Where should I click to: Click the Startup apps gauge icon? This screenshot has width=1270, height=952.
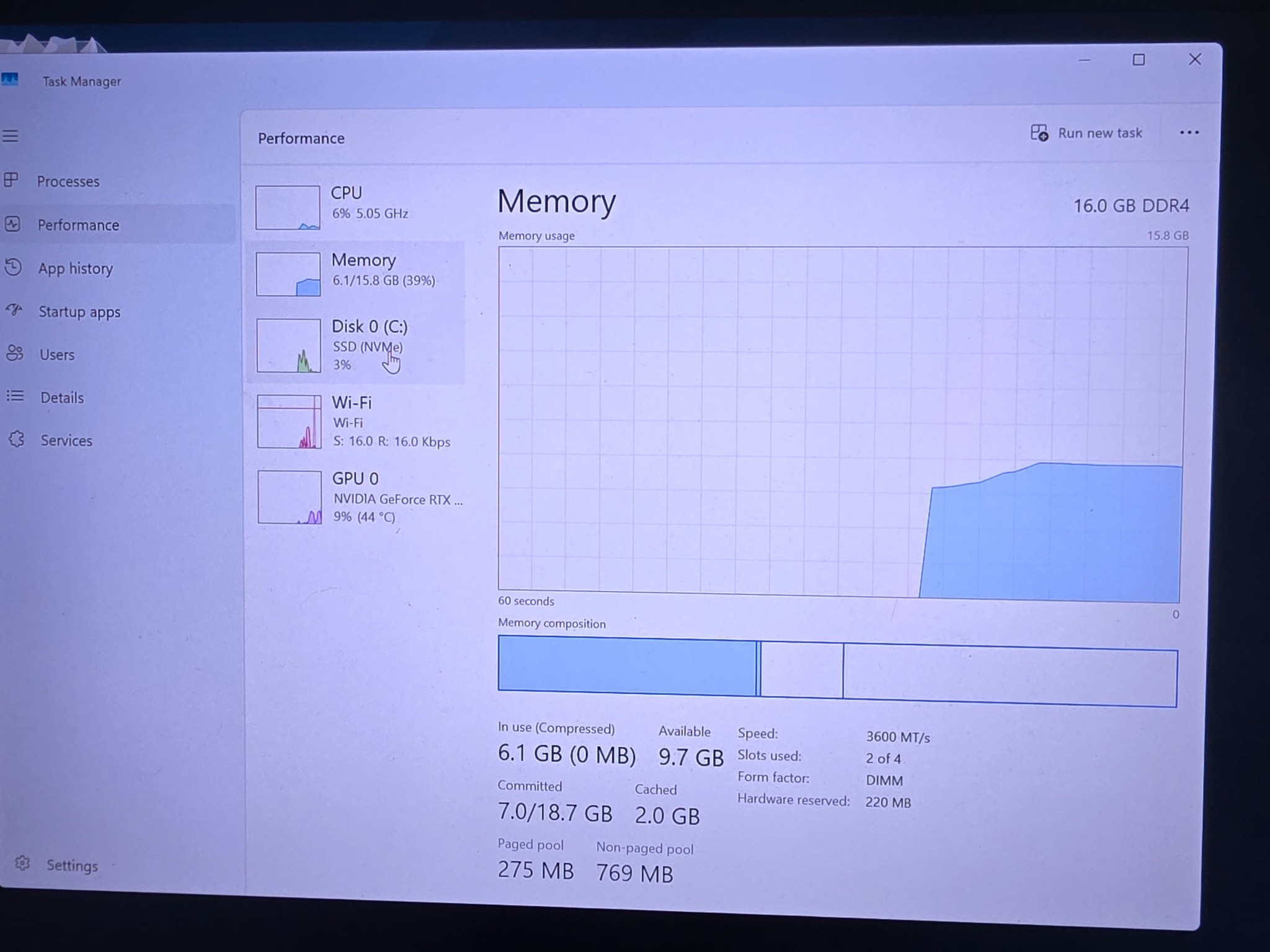pos(14,310)
